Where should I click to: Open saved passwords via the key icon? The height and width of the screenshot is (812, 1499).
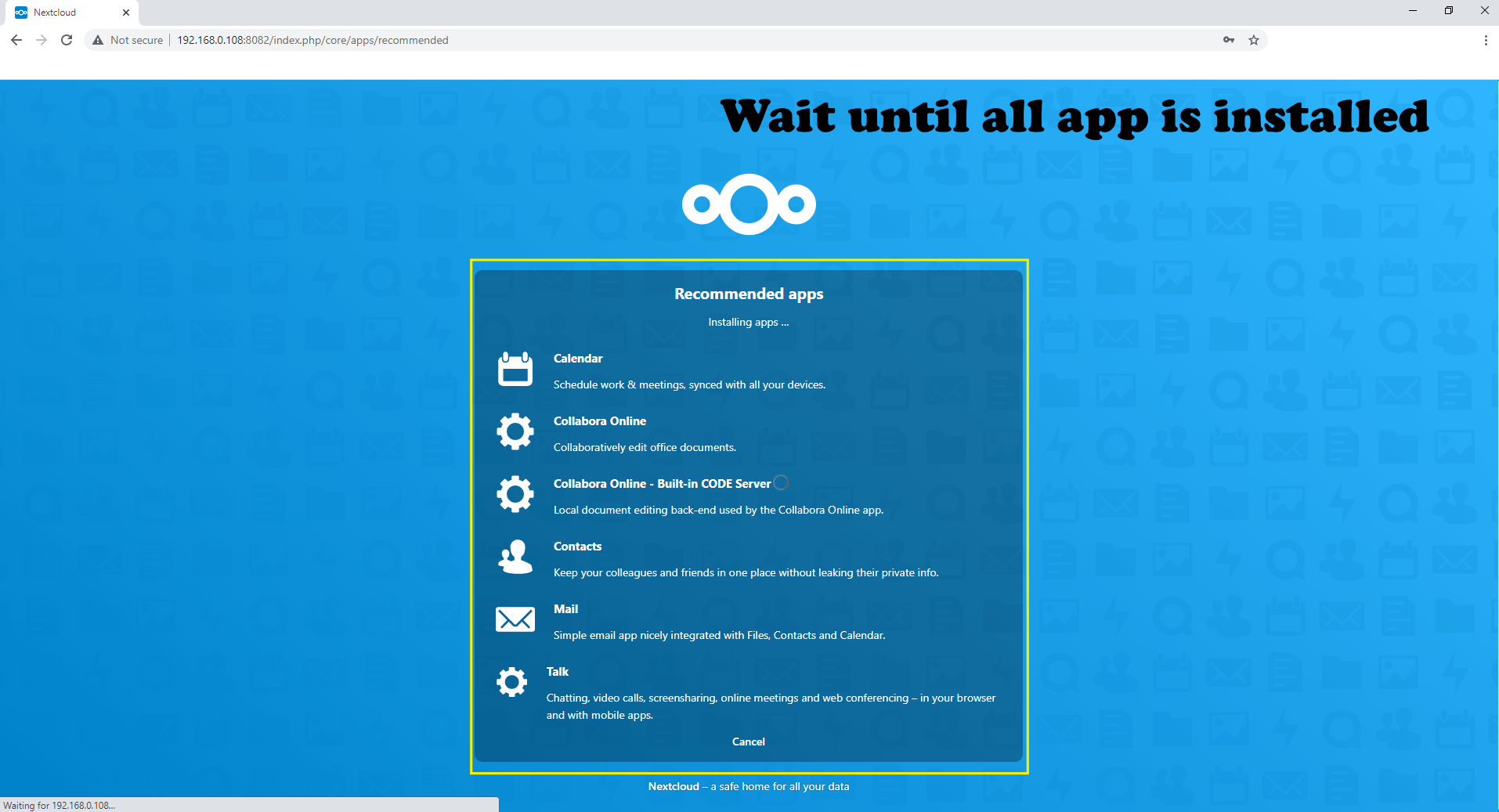pos(1229,40)
